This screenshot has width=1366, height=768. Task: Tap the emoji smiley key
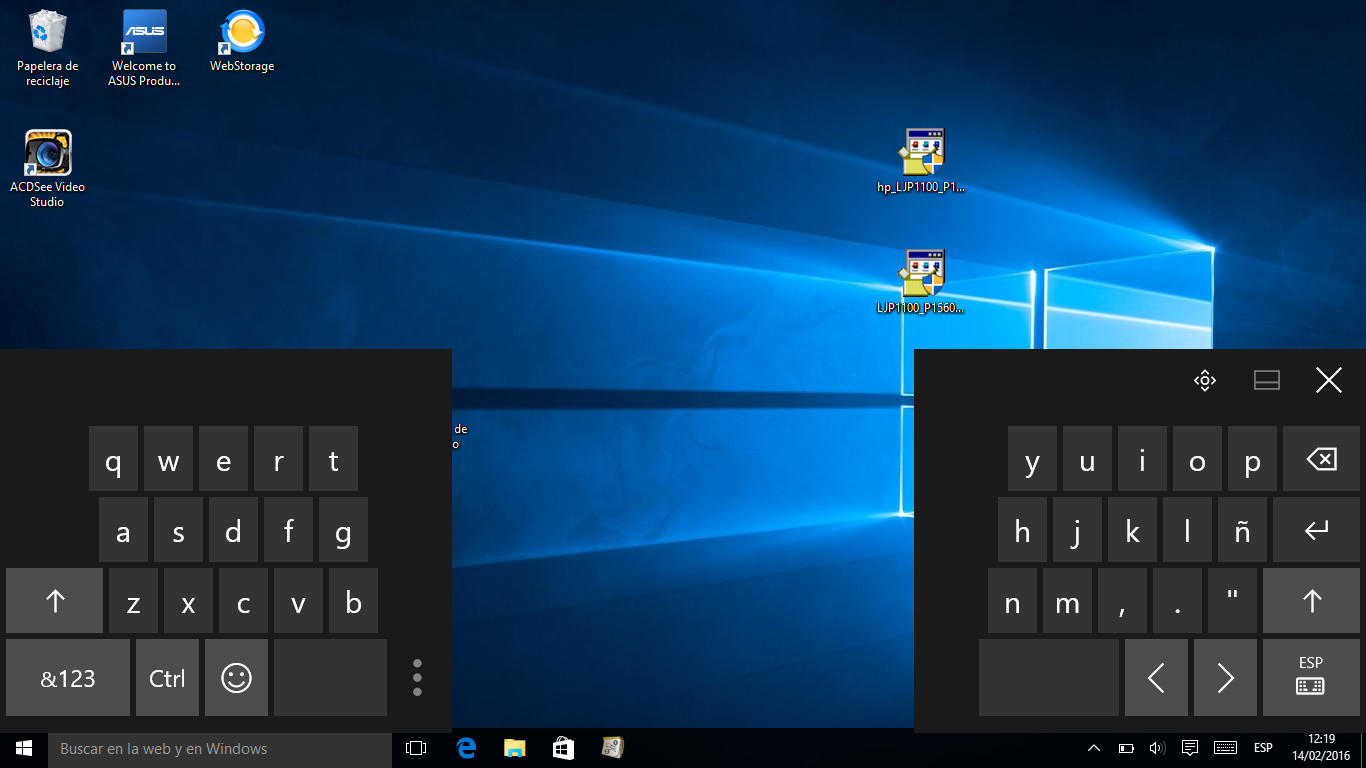236,678
